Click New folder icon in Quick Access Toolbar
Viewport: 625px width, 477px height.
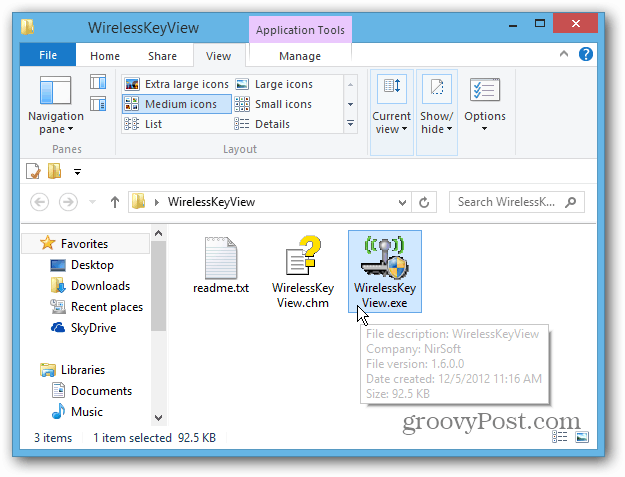[55, 171]
